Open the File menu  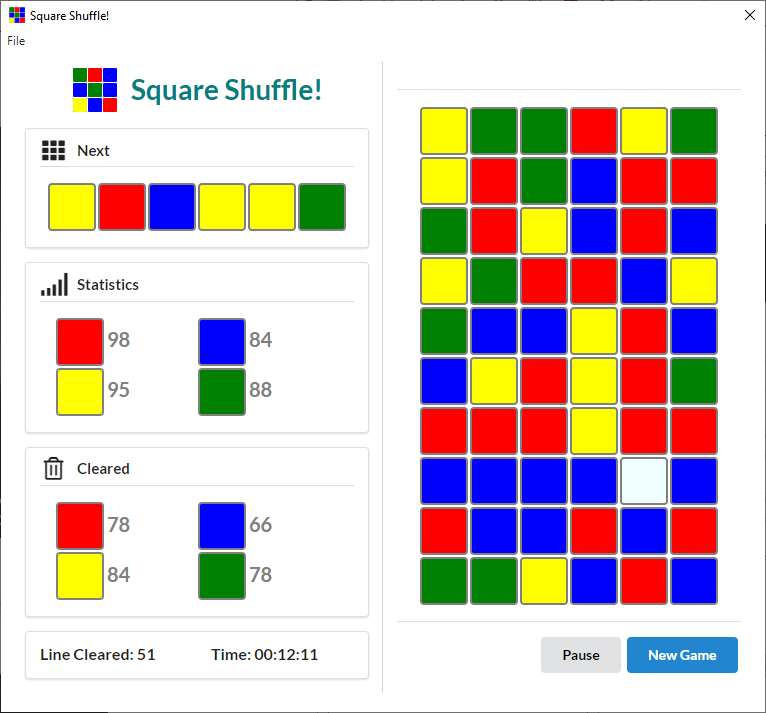coord(16,41)
